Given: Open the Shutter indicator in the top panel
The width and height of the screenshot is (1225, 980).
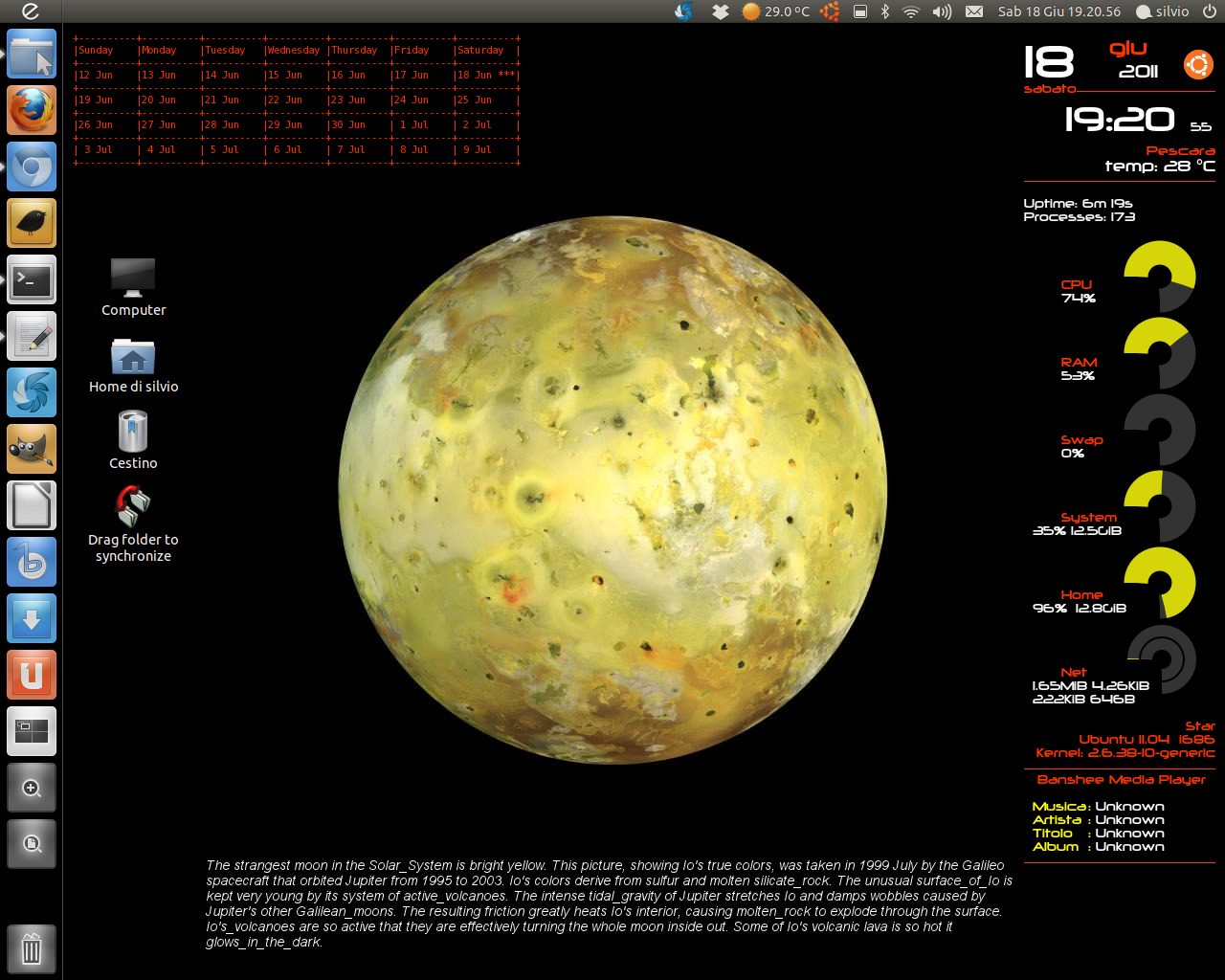Looking at the screenshot, I should 684,11.
